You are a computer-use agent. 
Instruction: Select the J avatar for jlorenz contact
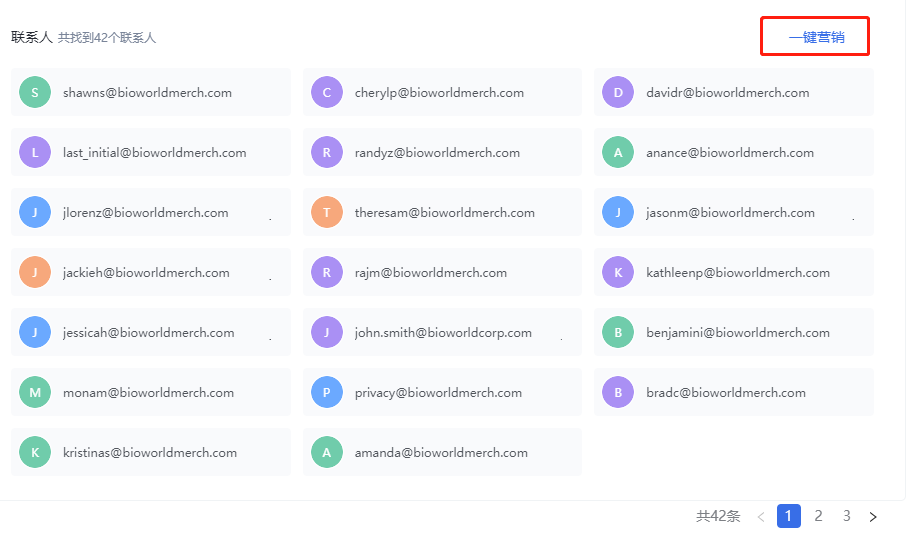click(35, 212)
